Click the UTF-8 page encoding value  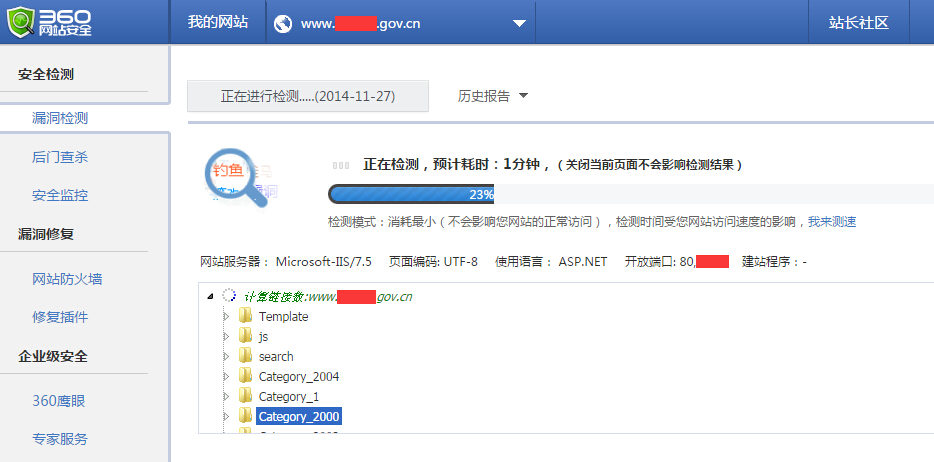click(x=460, y=262)
